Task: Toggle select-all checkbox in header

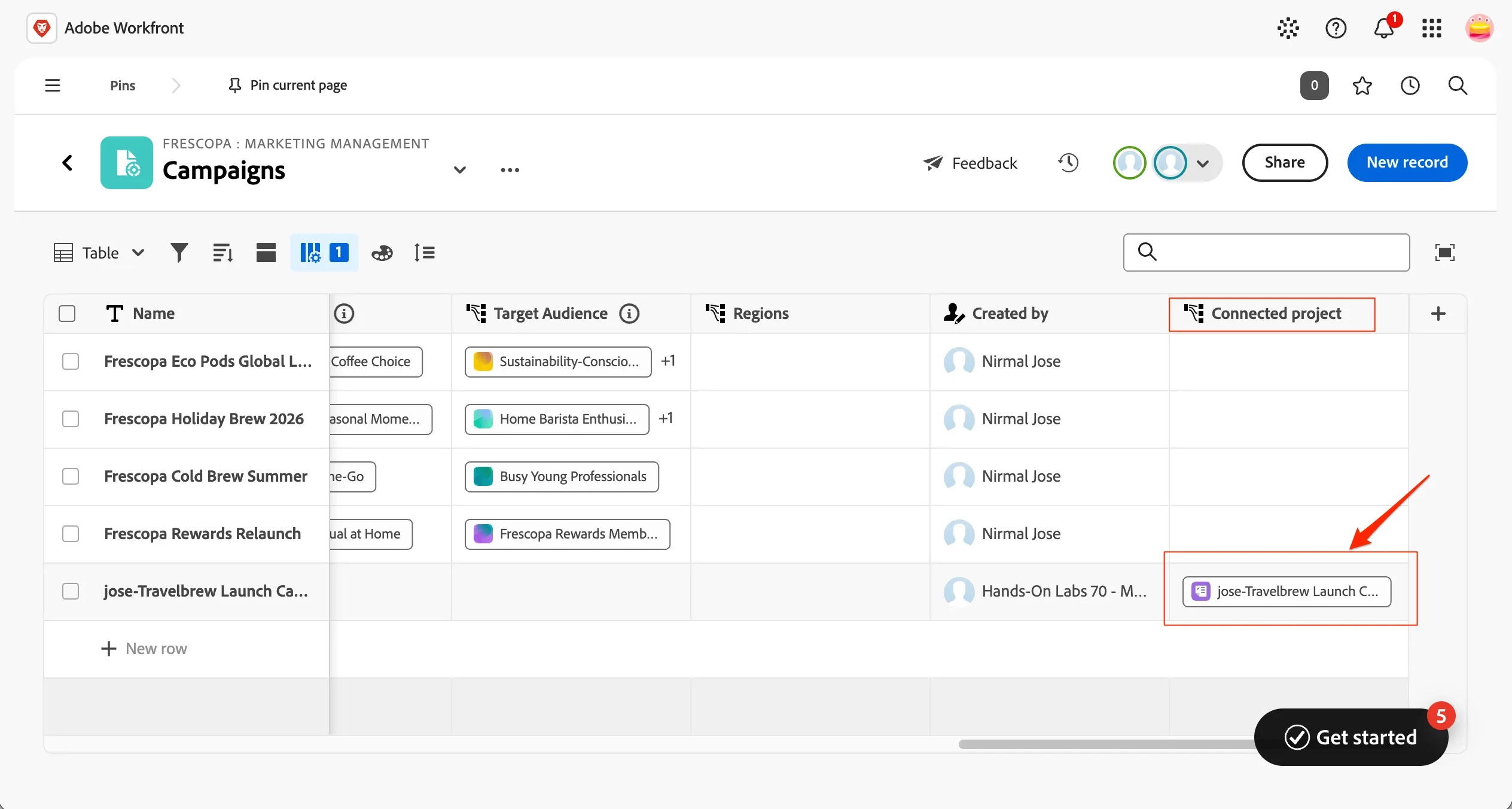Action: [67, 314]
